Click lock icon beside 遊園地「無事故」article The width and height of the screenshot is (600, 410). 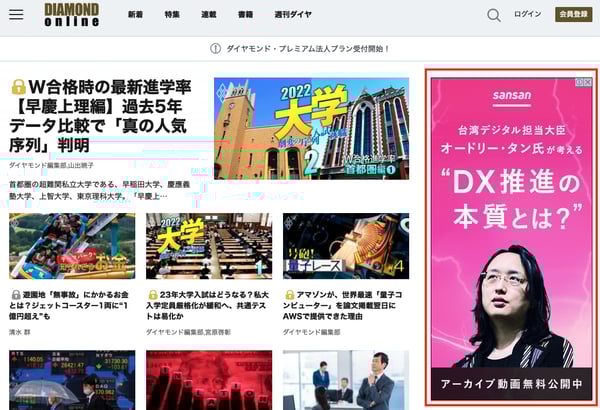15,295
